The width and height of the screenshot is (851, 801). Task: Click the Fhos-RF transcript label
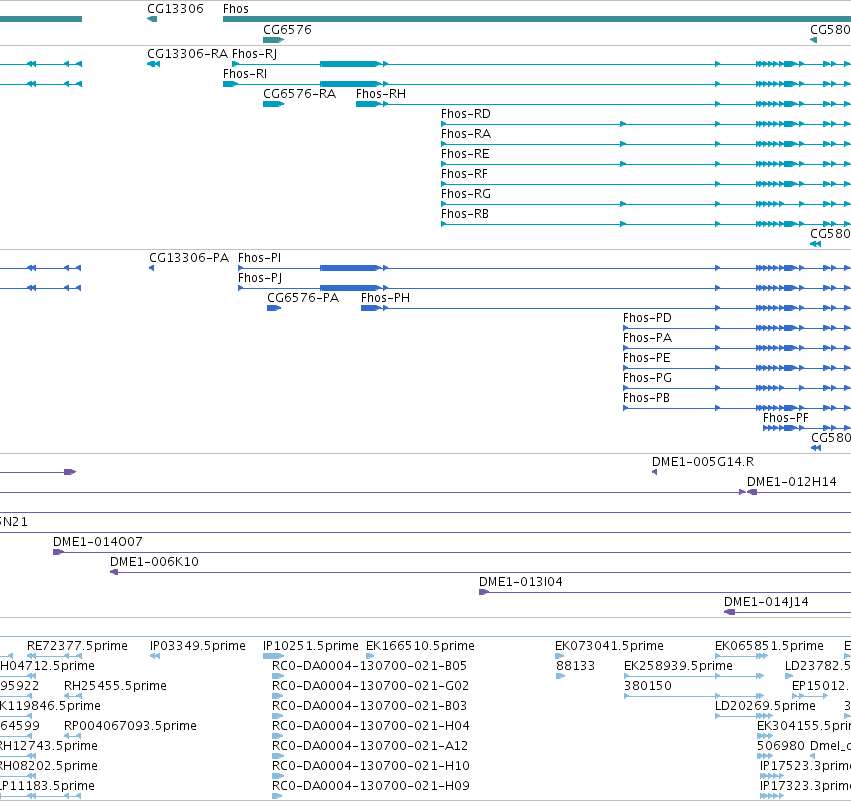[465, 174]
